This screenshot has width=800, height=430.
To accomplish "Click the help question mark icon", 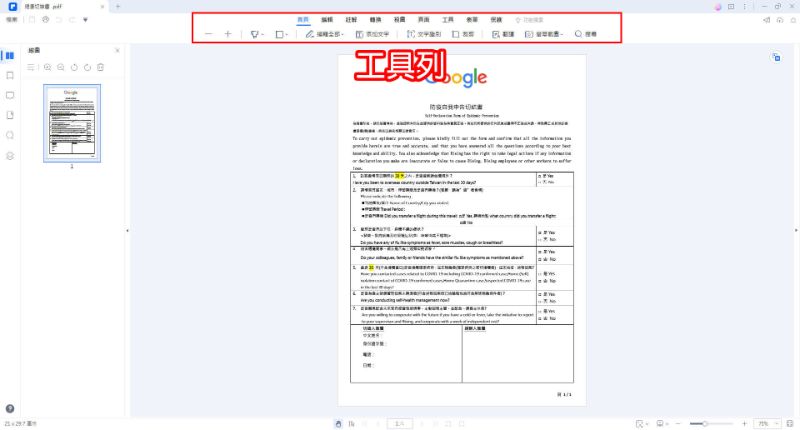I will [10, 409].
